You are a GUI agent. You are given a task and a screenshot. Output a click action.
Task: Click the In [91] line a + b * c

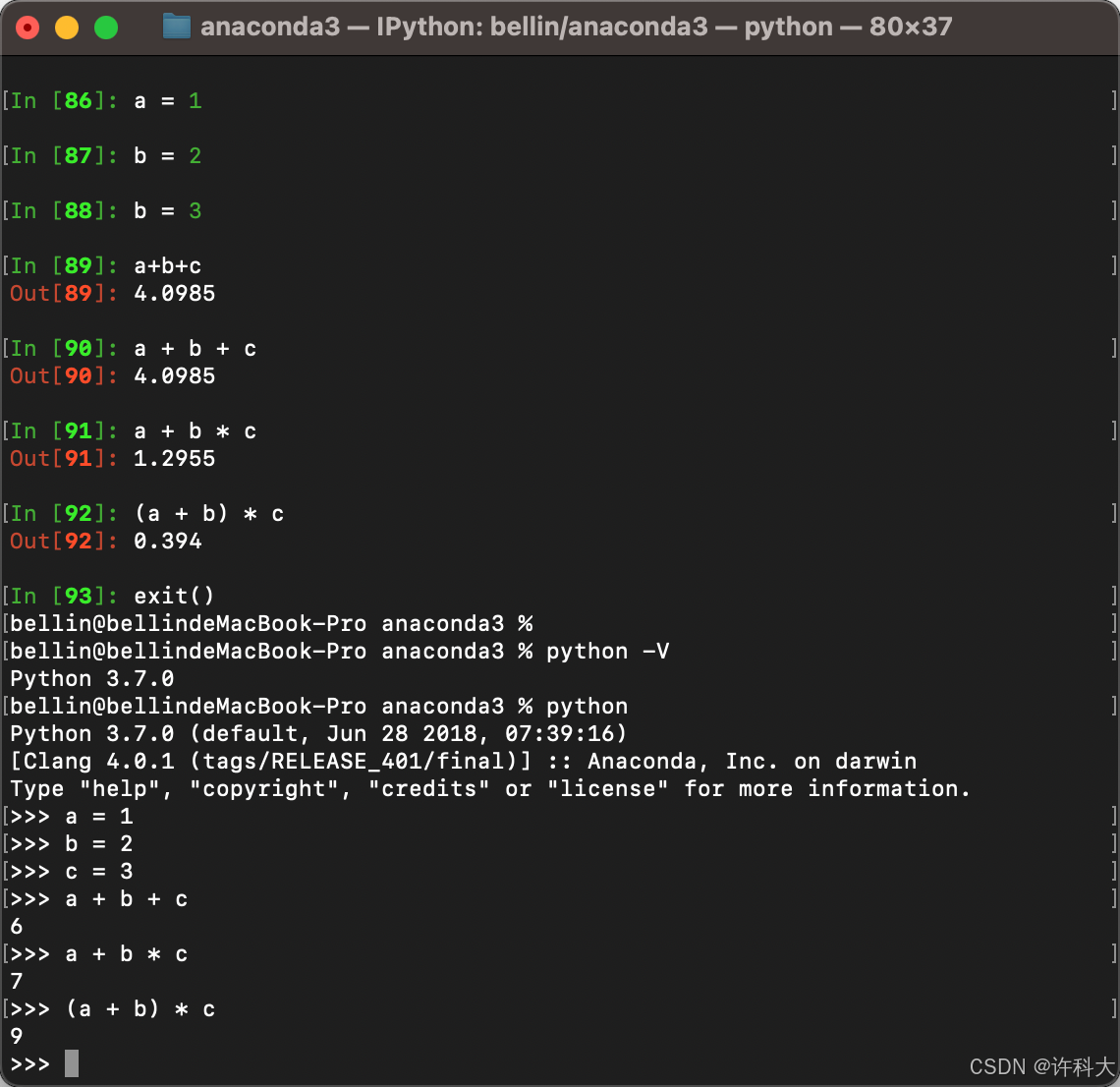click(133, 430)
